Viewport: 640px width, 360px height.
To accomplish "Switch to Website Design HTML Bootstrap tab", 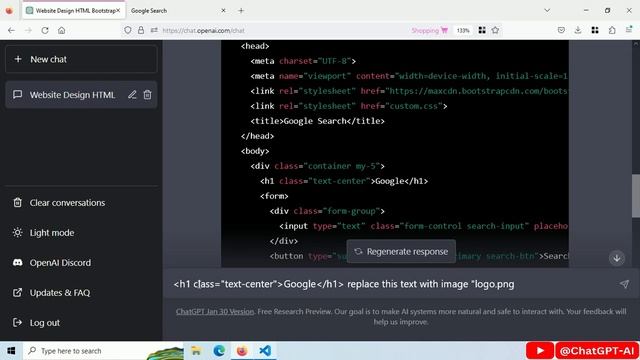I will pyautogui.click(x=74, y=11).
